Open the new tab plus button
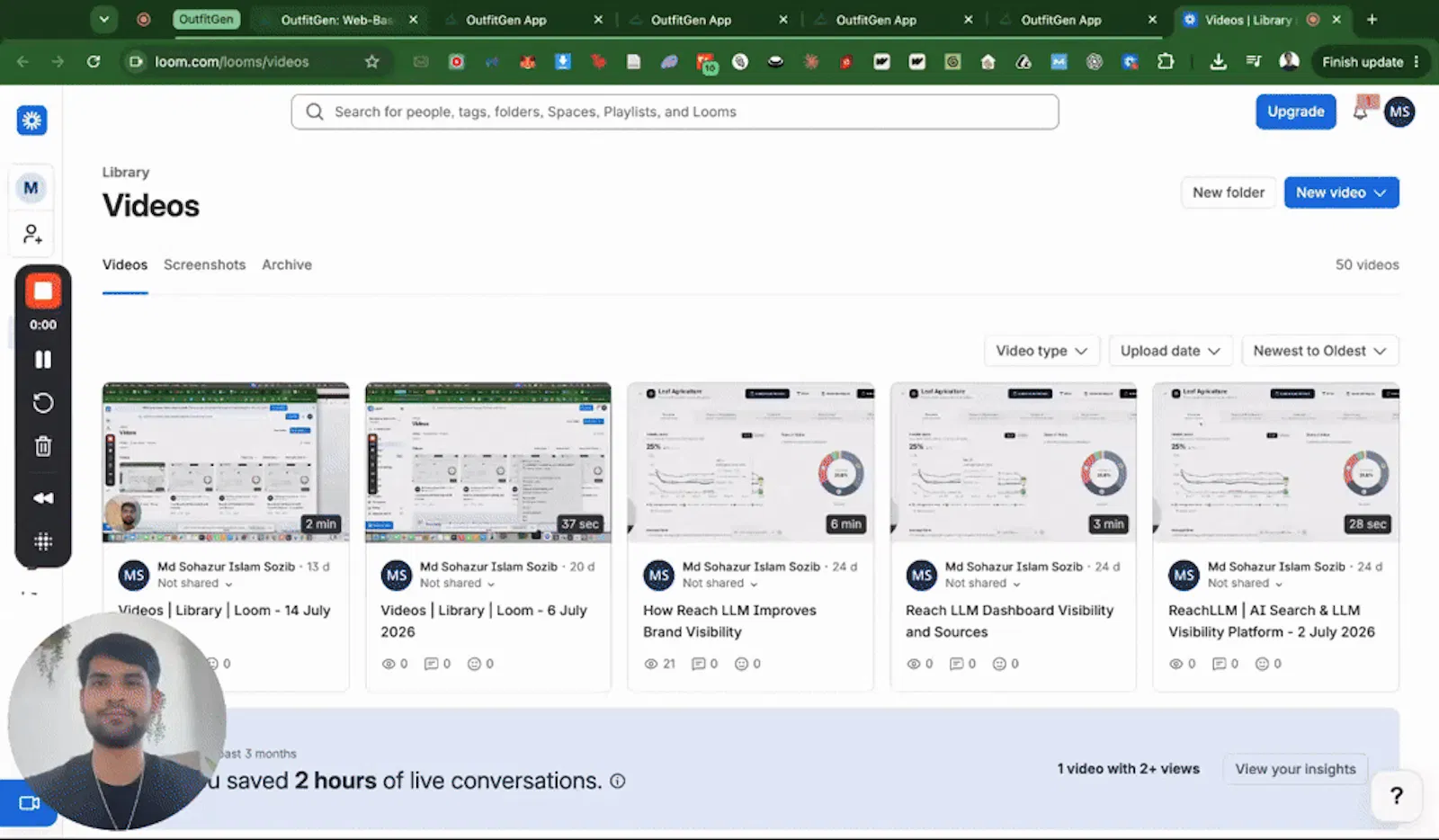 (1372, 19)
